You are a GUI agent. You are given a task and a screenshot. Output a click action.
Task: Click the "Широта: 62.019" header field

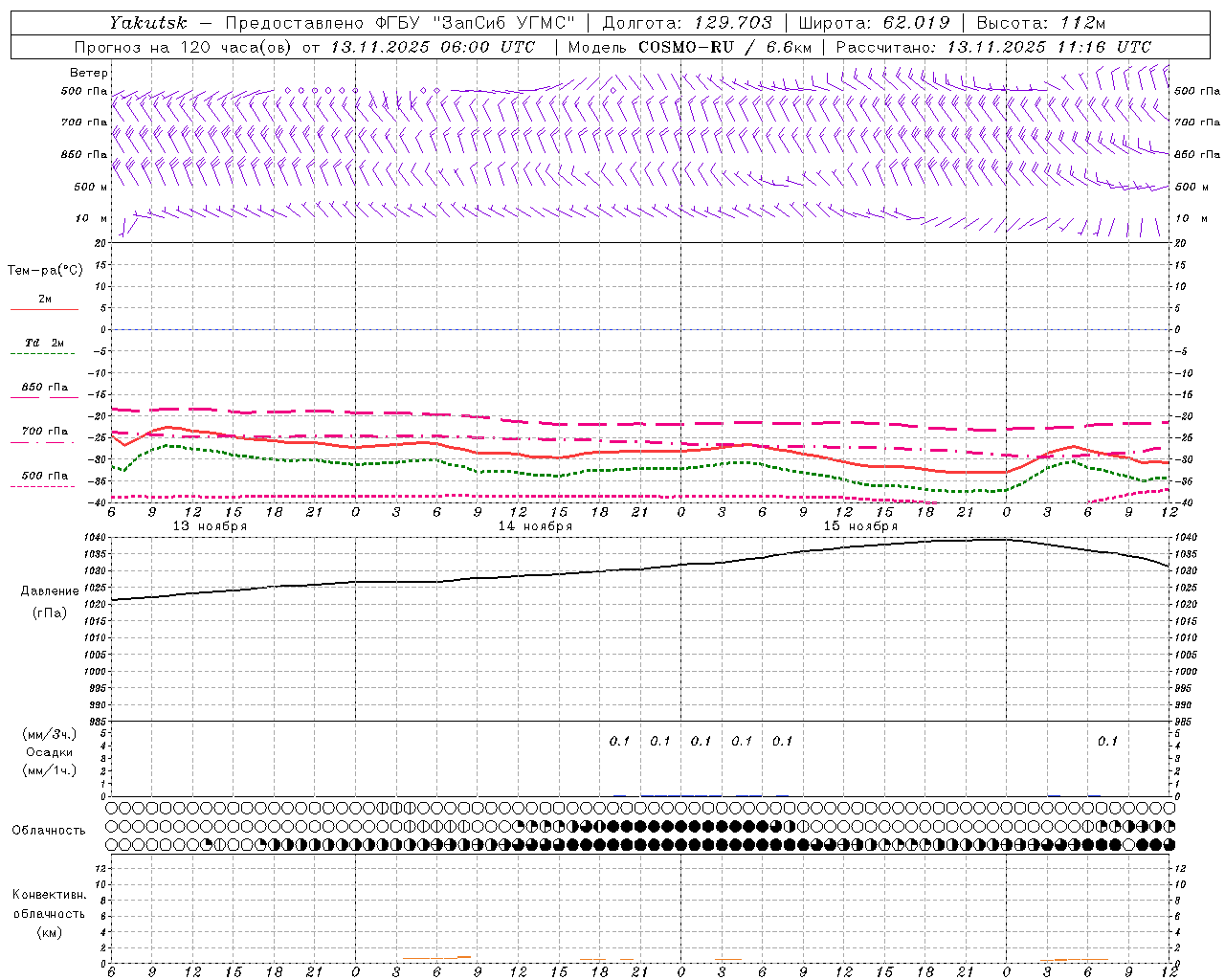pyautogui.click(x=874, y=22)
